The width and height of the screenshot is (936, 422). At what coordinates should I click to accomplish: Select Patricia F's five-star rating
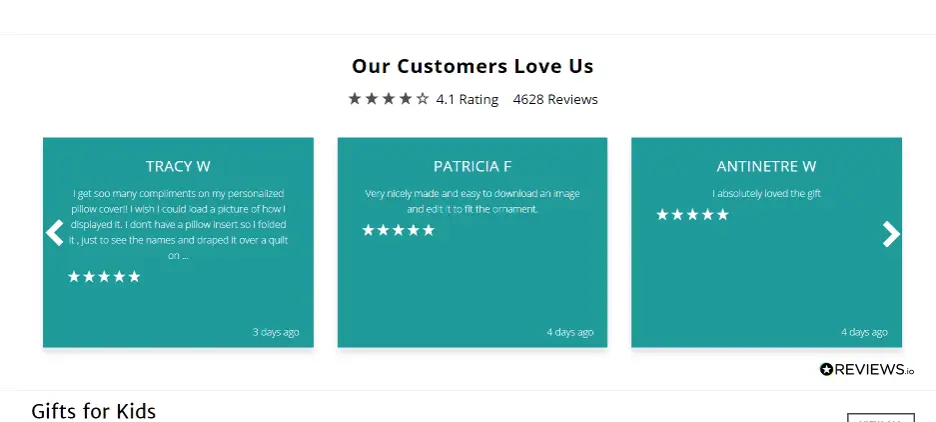click(x=398, y=230)
